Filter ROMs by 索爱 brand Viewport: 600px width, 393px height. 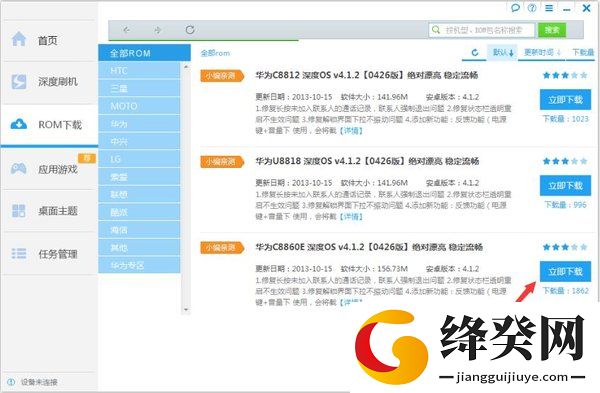coord(139,177)
